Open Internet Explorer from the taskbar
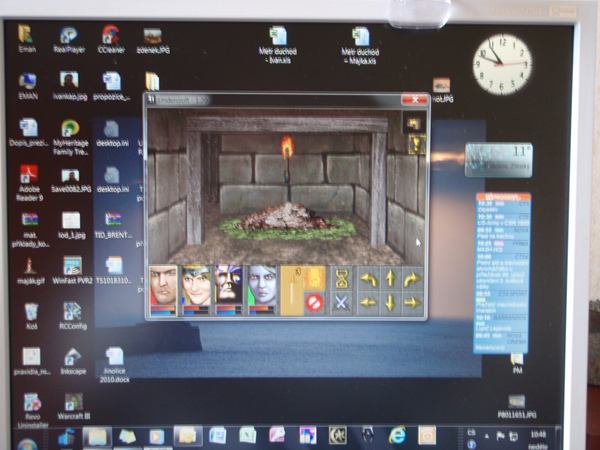This screenshot has height=450, width=600. coord(397,435)
